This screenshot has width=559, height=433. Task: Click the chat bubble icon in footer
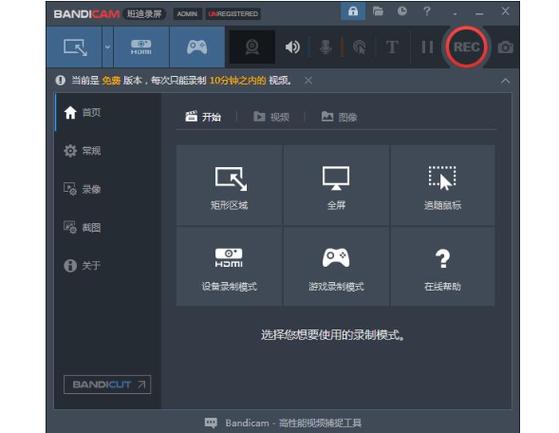211,423
